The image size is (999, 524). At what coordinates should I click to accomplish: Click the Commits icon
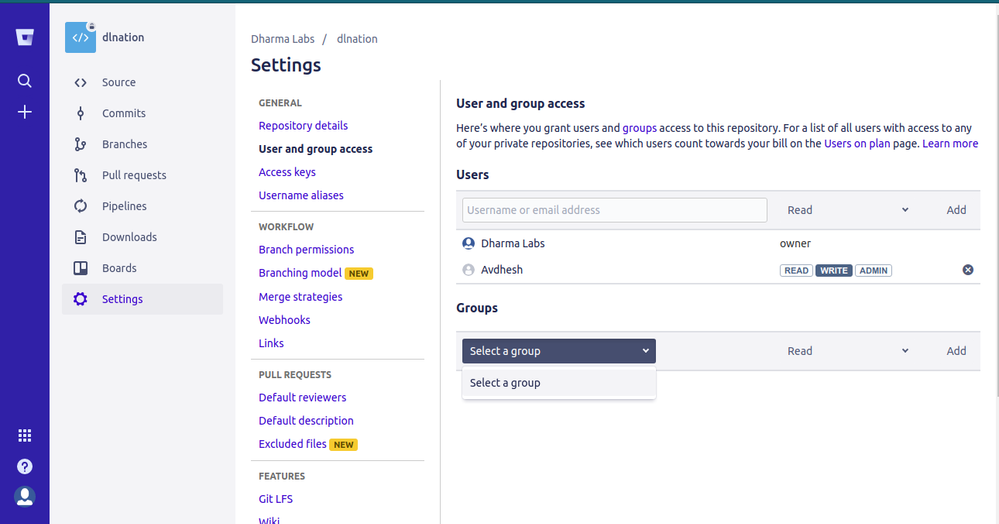80,113
